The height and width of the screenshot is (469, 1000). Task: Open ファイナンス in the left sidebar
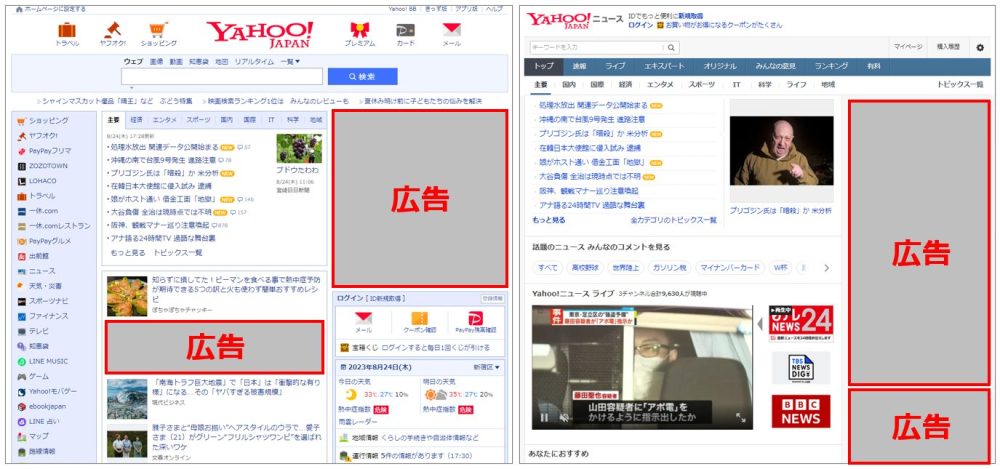[x=42, y=316]
